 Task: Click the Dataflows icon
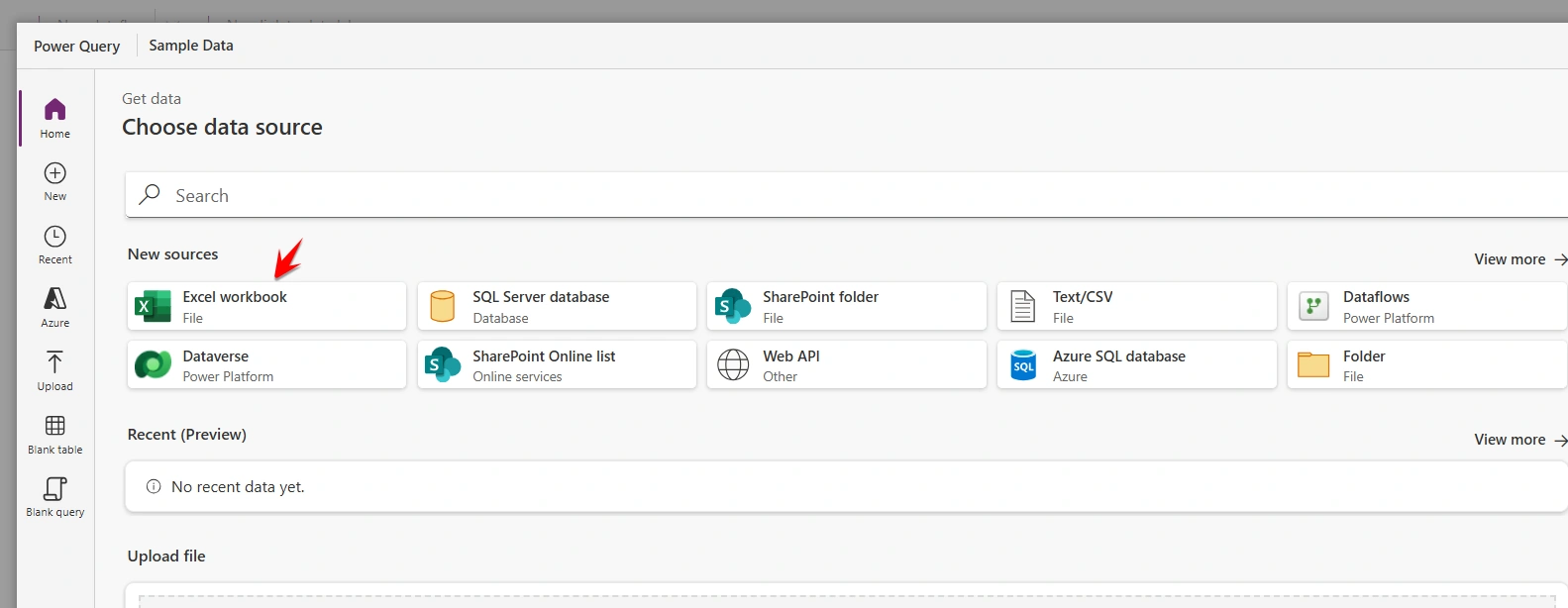click(1313, 307)
